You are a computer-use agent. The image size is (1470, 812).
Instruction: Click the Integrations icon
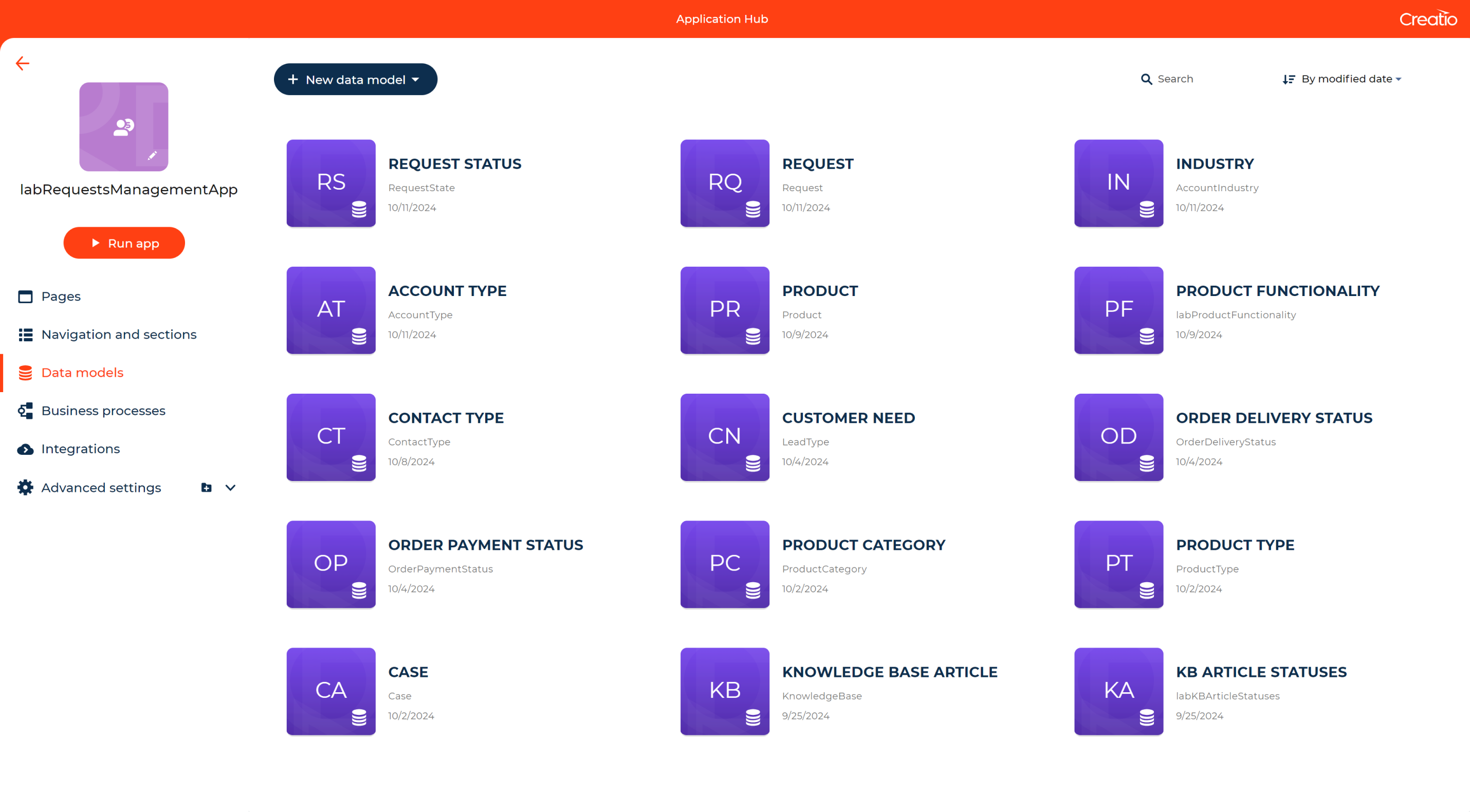pyautogui.click(x=25, y=449)
